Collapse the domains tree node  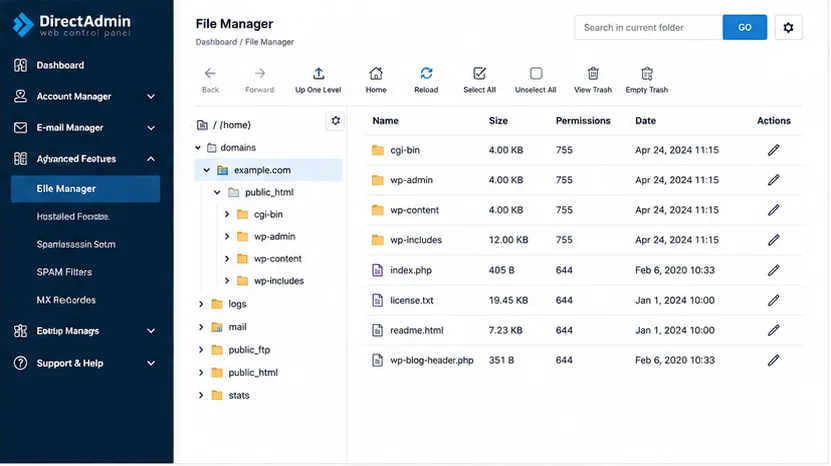pyautogui.click(x=198, y=148)
